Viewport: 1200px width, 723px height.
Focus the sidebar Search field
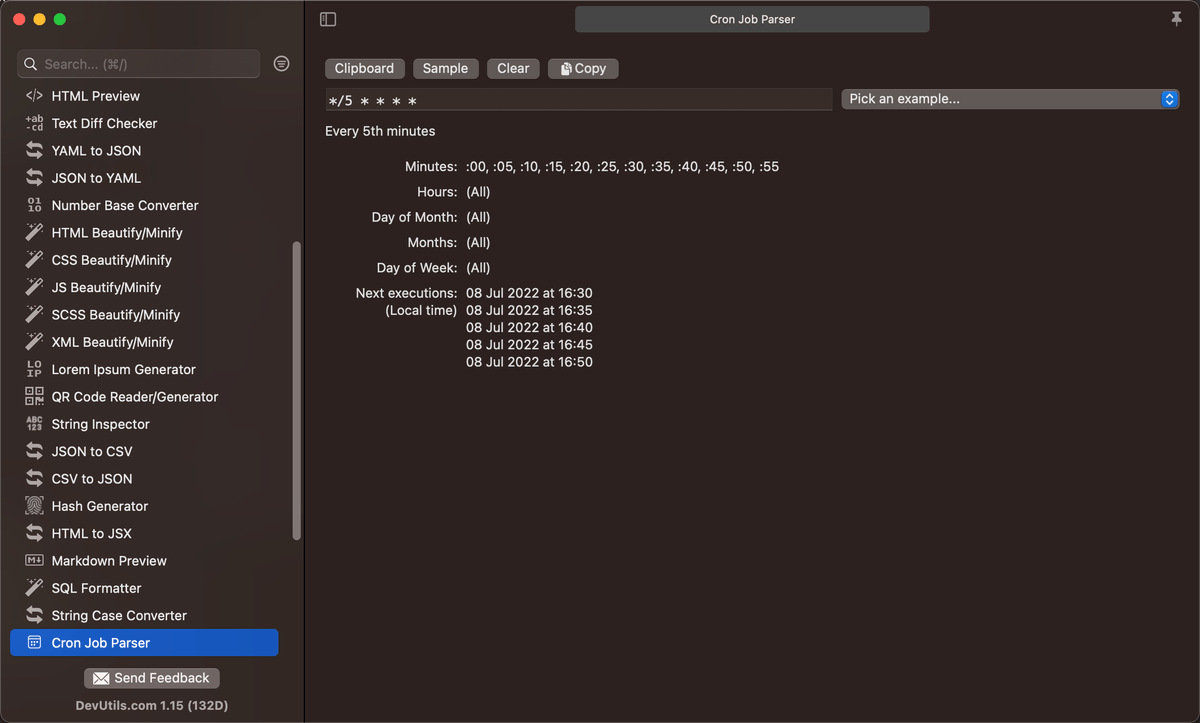(139, 64)
